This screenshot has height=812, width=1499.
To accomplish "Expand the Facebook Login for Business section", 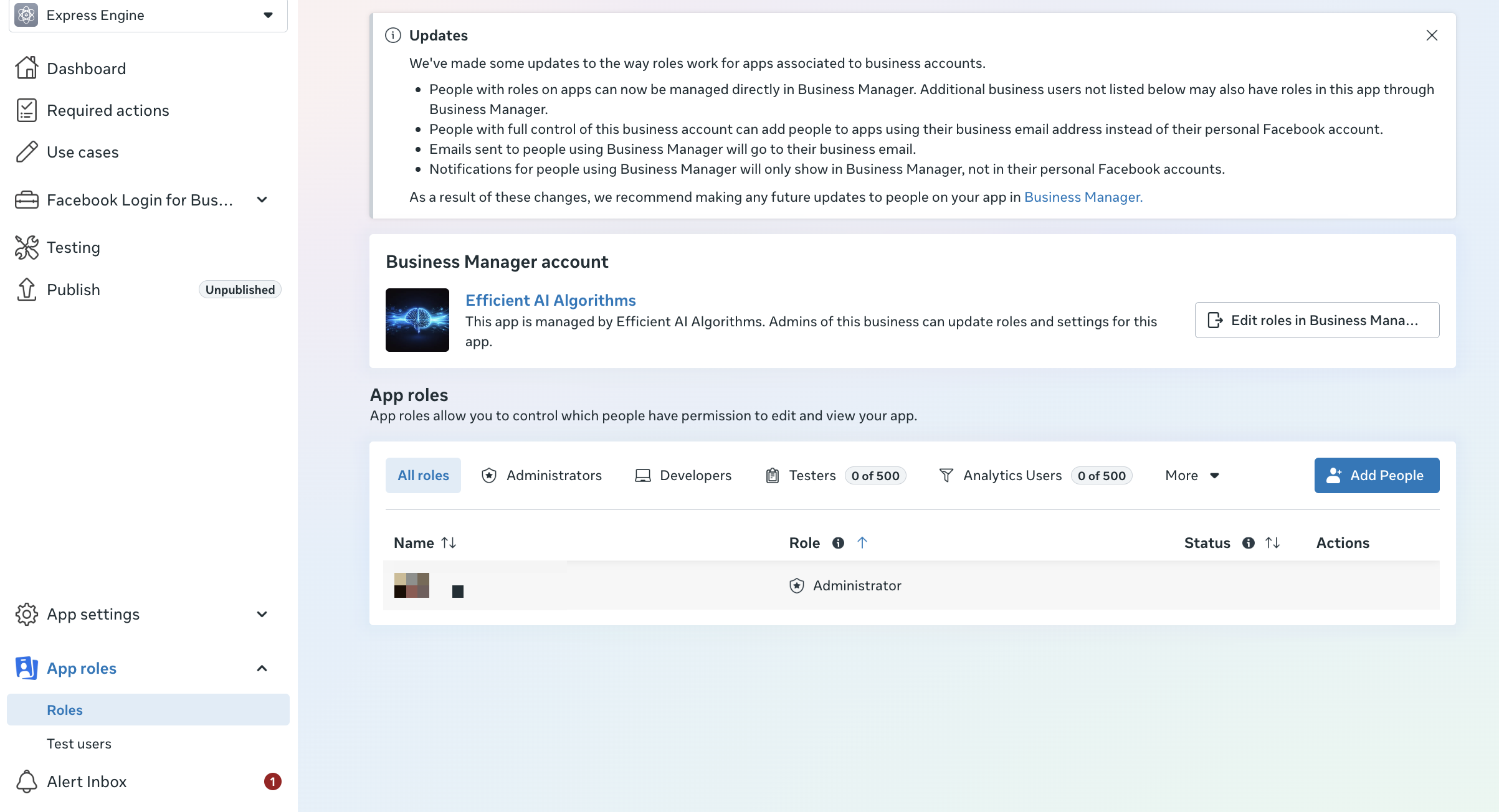I will tap(262, 200).
